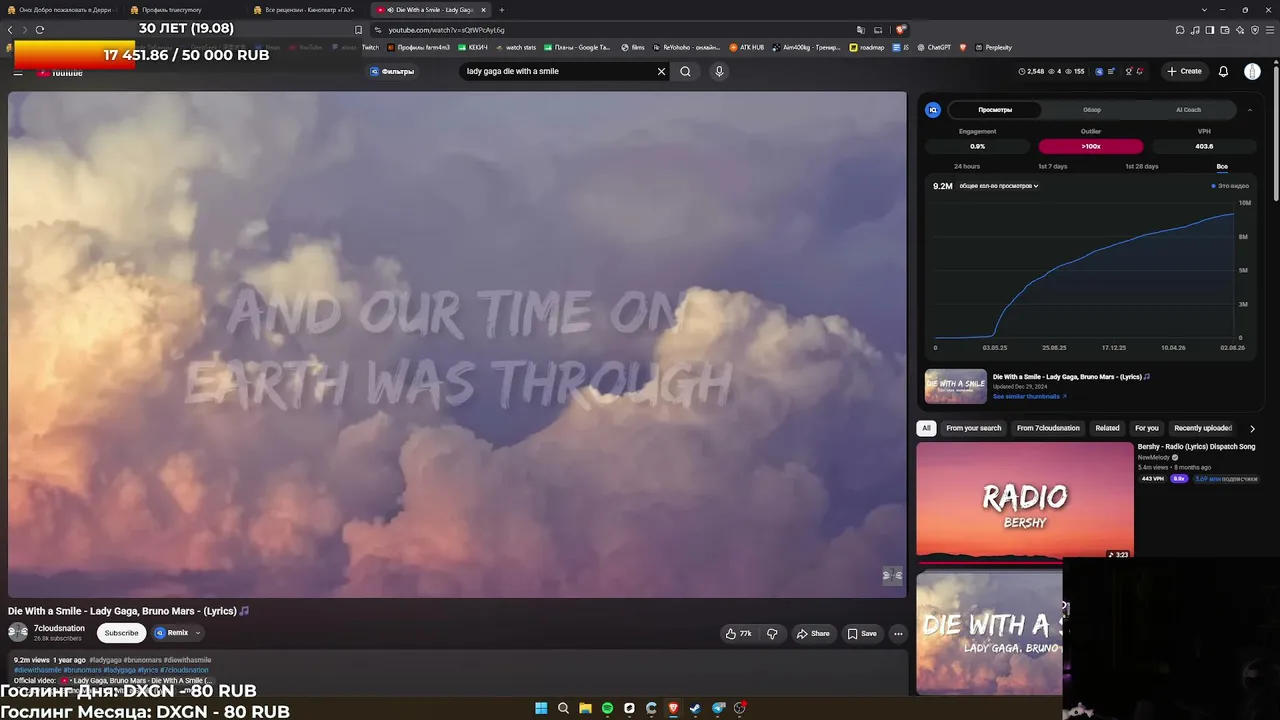Open the Remix button dropdown arrow
The image size is (1280, 720).
click(198, 633)
